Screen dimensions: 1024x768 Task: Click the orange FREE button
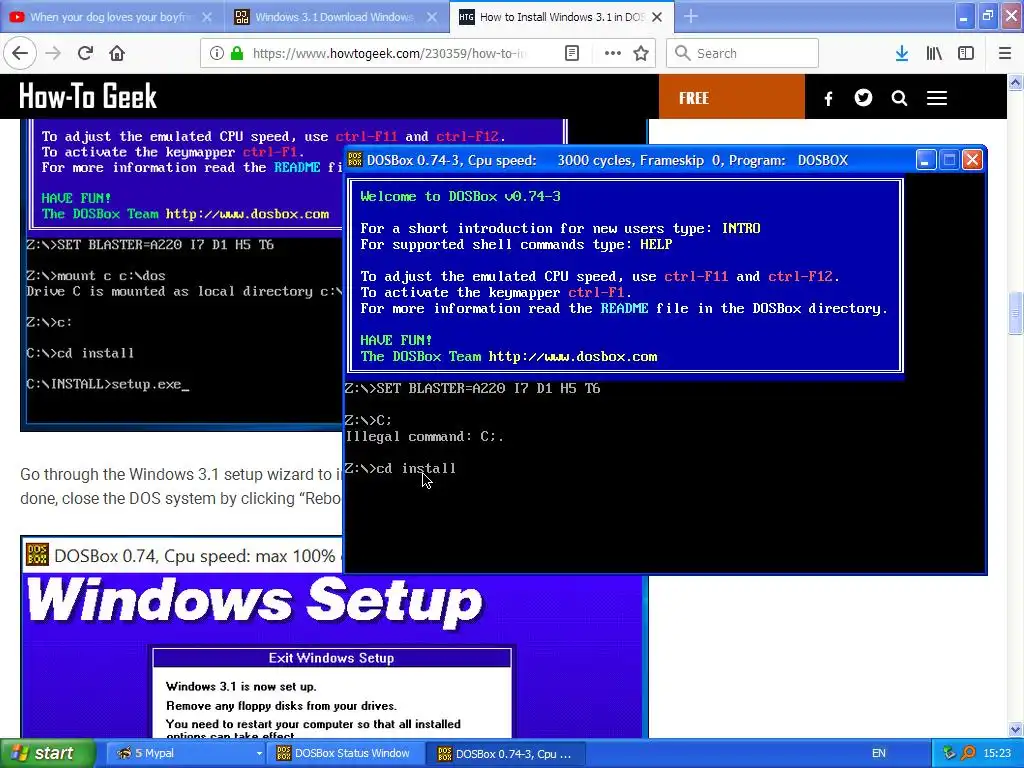point(731,97)
